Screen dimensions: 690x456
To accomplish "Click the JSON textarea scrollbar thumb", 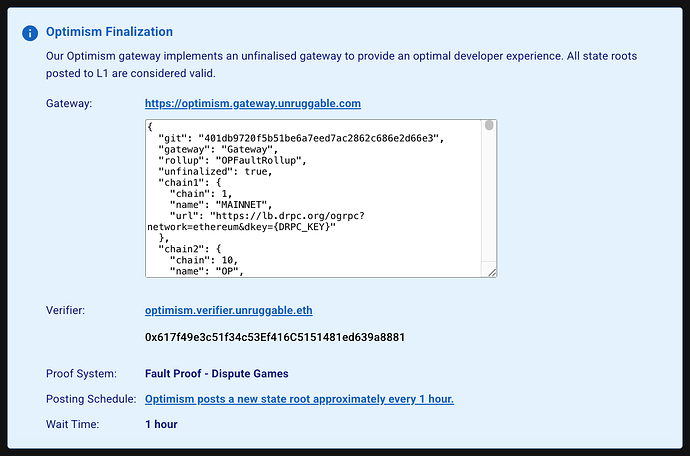I will (489, 125).
